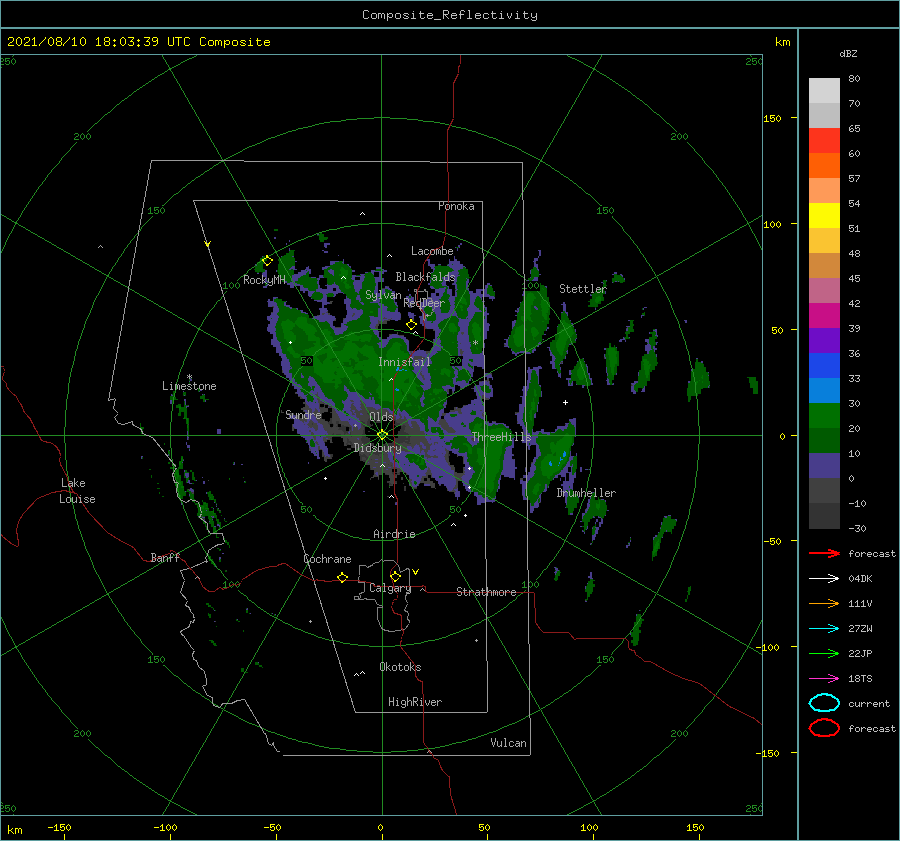Screen dimensions: 900x841
Task: Click the Ponoka town label
Action: click(x=456, y=206)
